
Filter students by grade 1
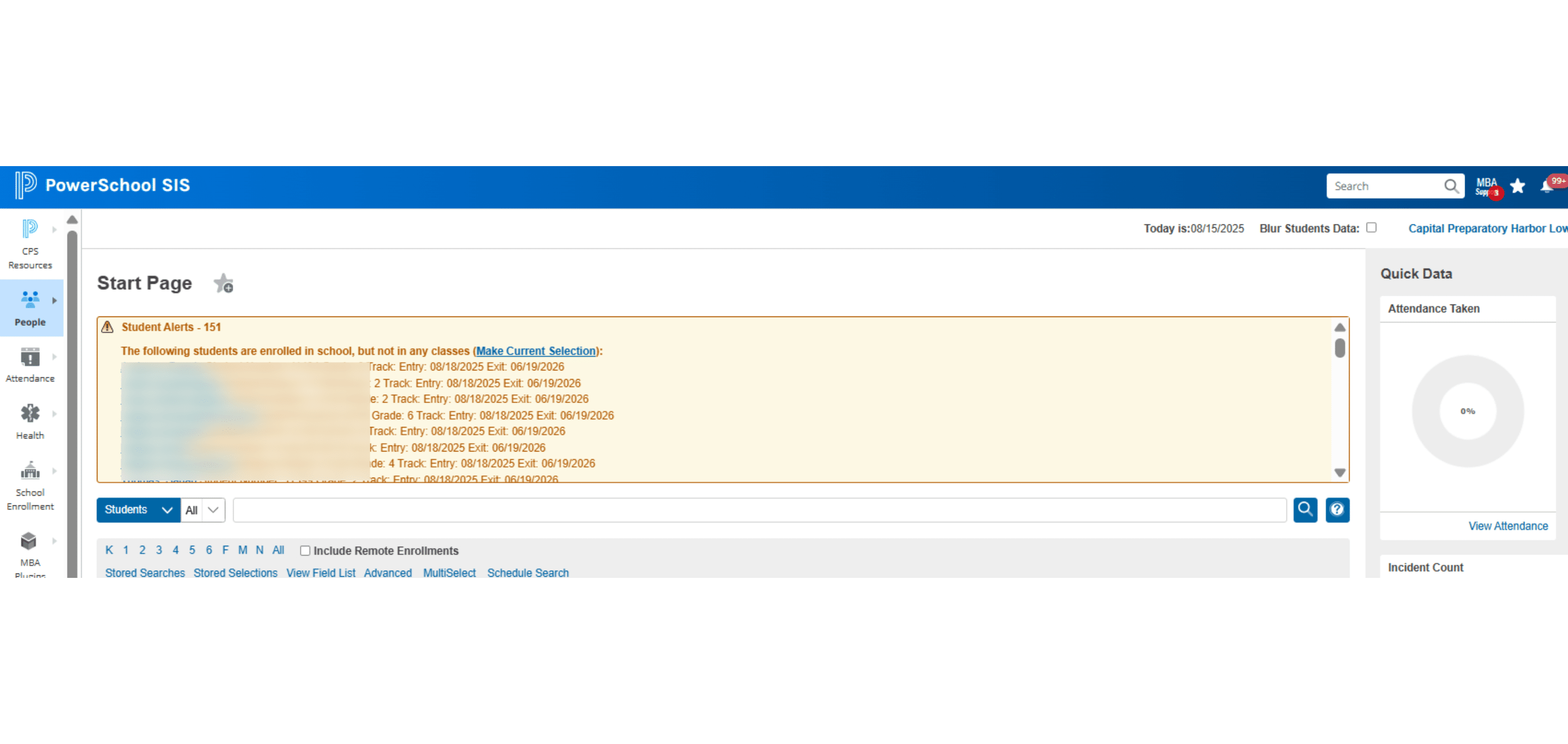pos(126,551)
